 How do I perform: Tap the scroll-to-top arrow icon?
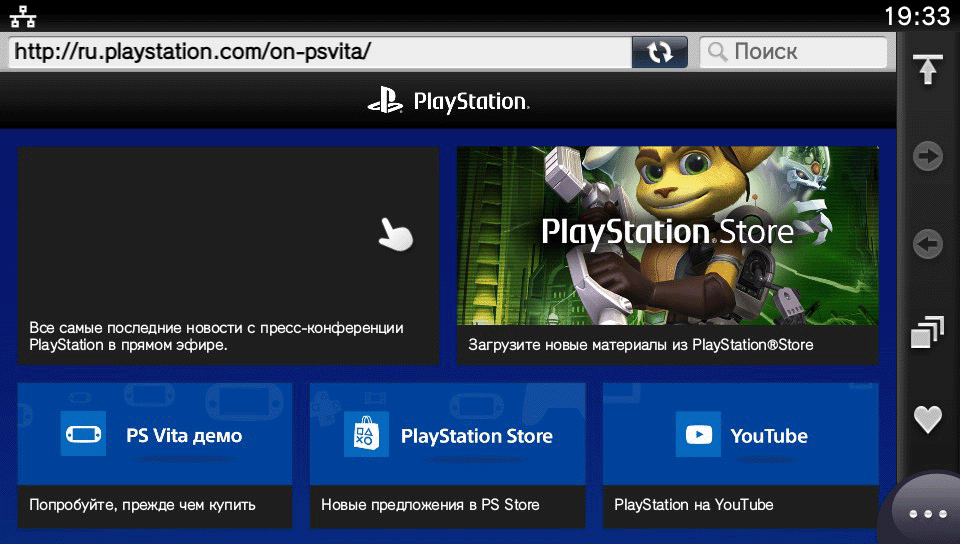coord(928,70)
